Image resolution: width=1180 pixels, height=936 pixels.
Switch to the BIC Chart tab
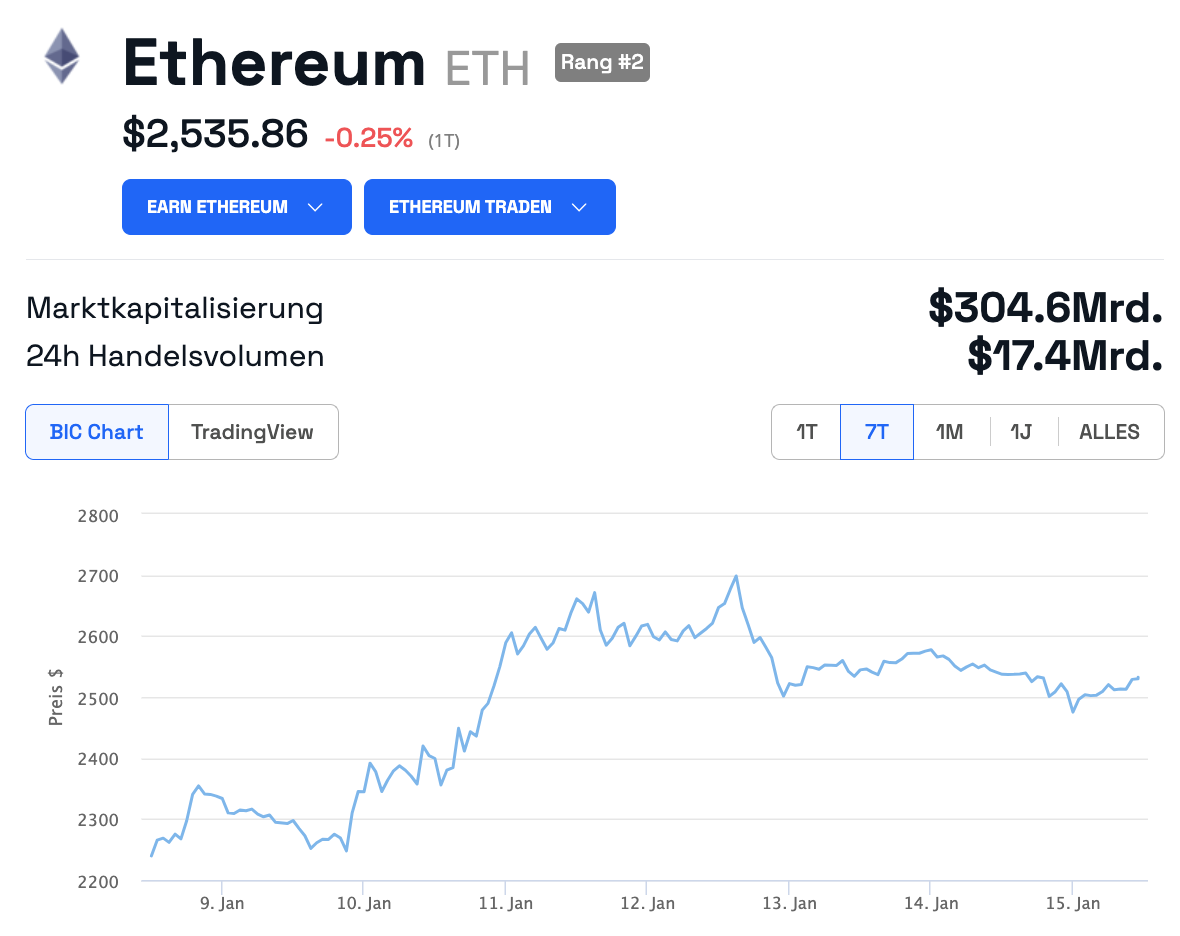tap(97, 432)
